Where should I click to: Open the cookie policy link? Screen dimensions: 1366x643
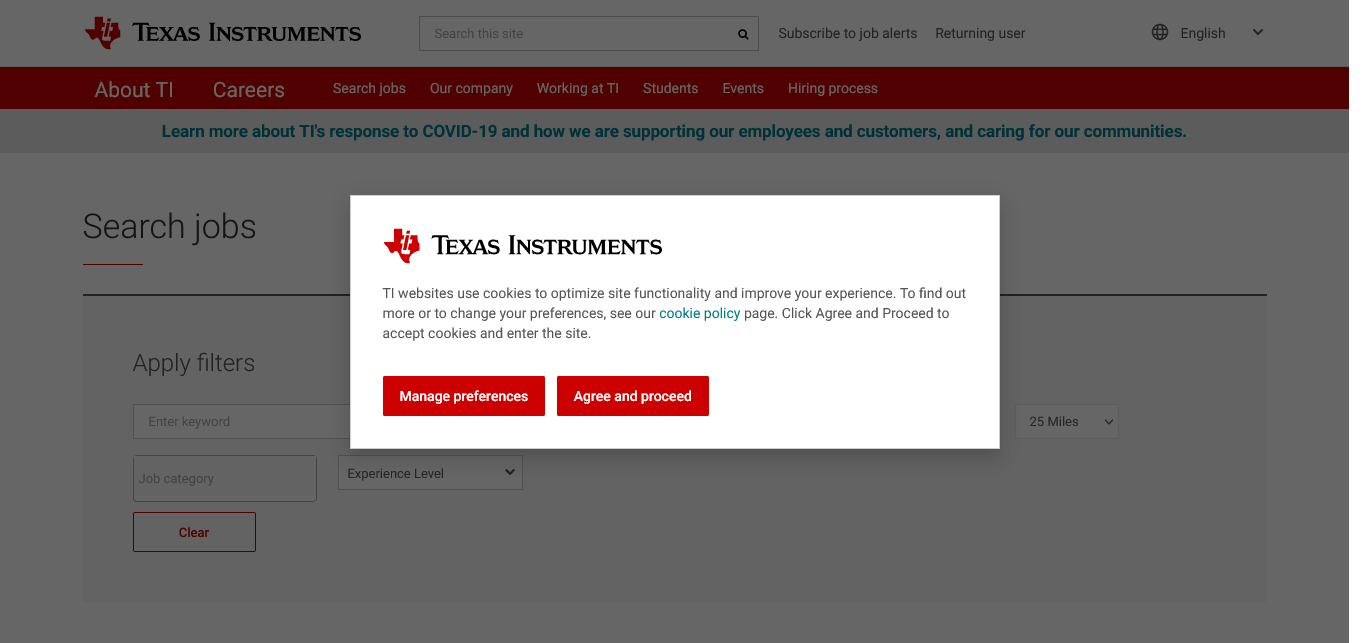tap(699, 313)
